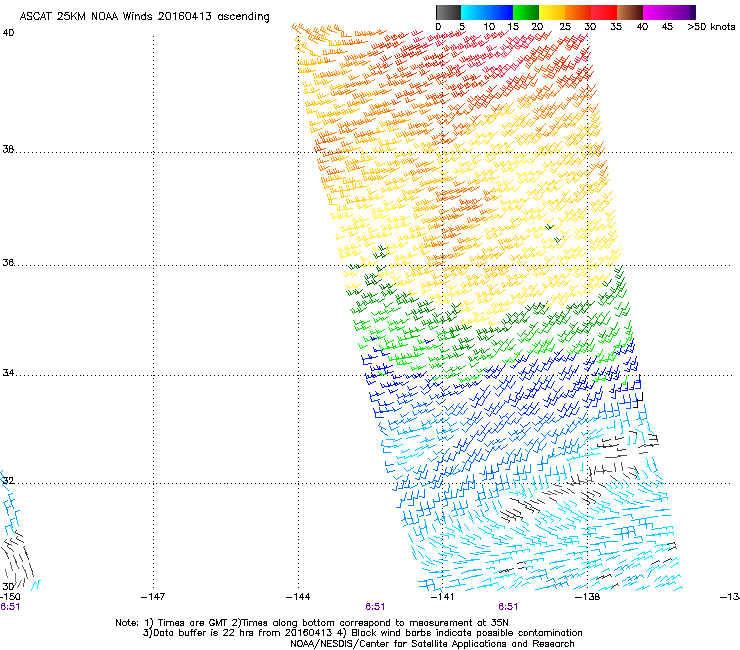The image size is (740, 650).
Task: Click the magenta 40-45 knots color swatch
Action: pos(656,12)
